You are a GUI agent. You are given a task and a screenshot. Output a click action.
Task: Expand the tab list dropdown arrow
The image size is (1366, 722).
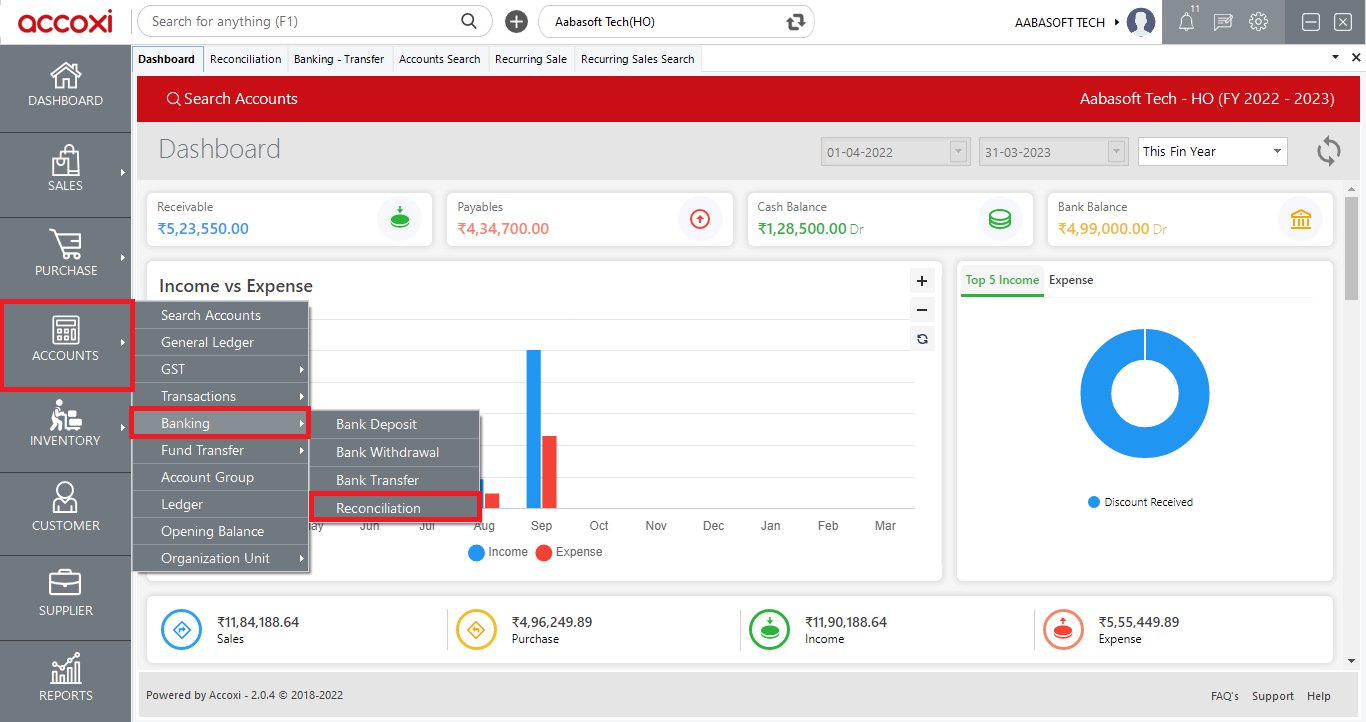click(x=1336, y=58)
